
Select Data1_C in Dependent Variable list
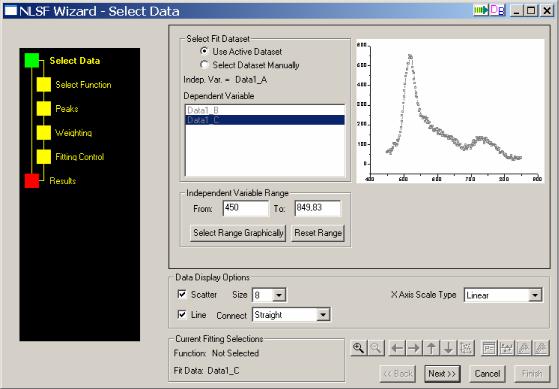click(x=265, y=120)
